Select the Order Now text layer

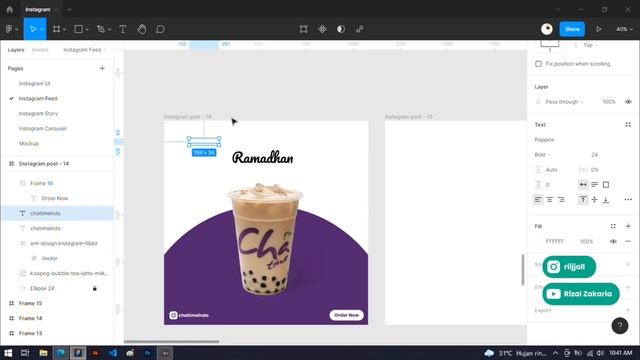(54, 198)
